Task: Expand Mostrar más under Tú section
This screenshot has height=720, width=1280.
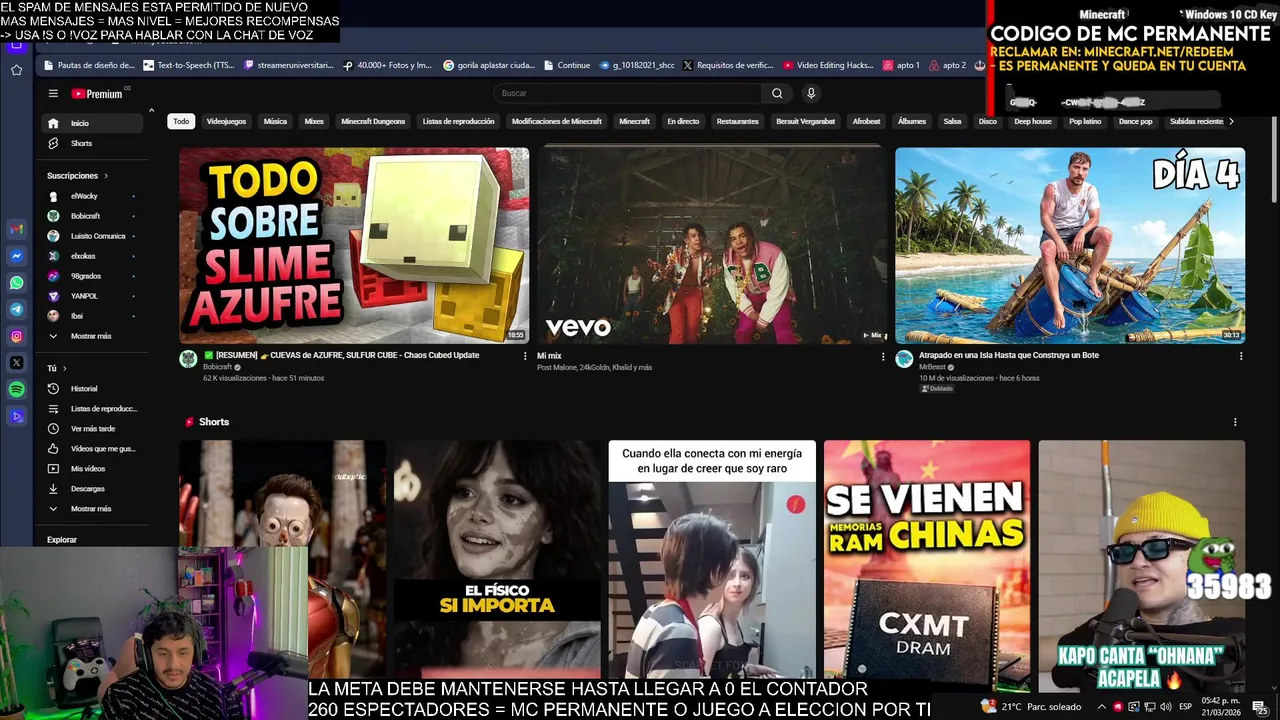Action: pyautogui.click(x=92, y=508)
